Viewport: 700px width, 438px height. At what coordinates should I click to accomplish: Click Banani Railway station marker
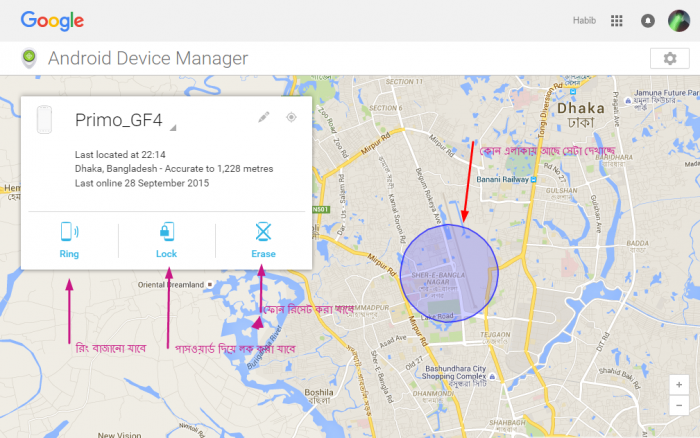533,179
